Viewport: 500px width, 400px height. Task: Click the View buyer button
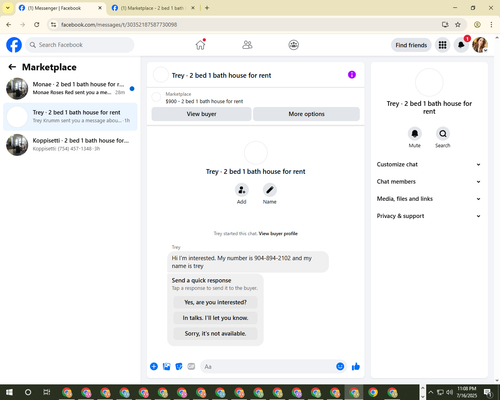tap(201, 114)
